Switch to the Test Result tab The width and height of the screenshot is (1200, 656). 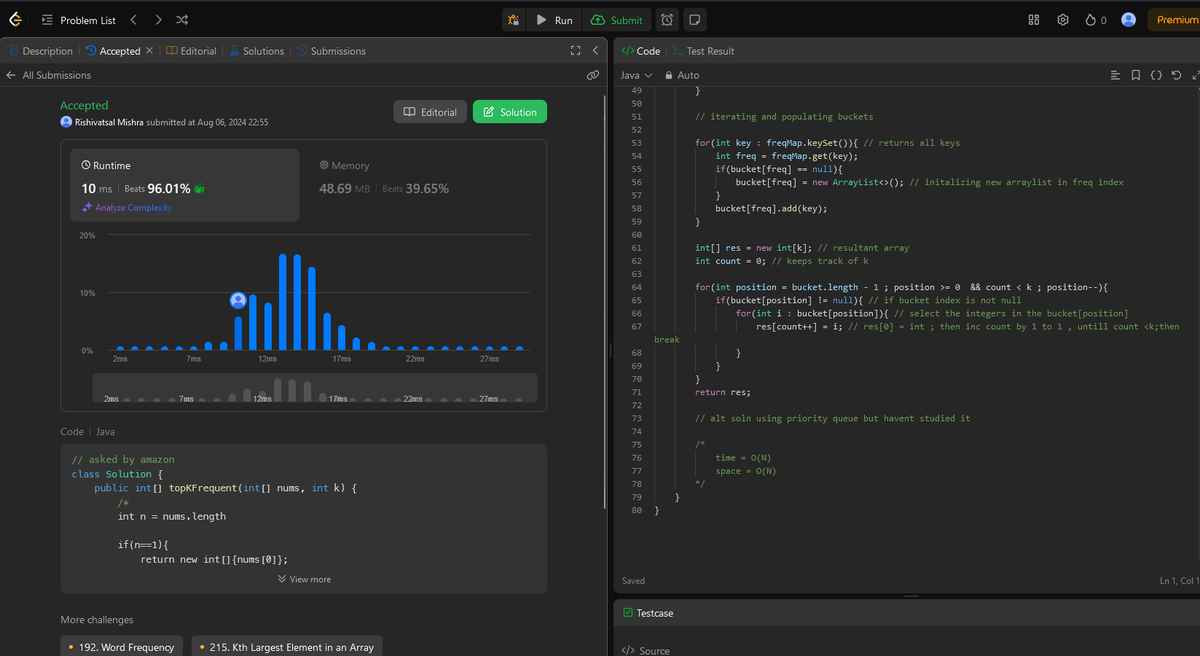click(x=704, y=51)
